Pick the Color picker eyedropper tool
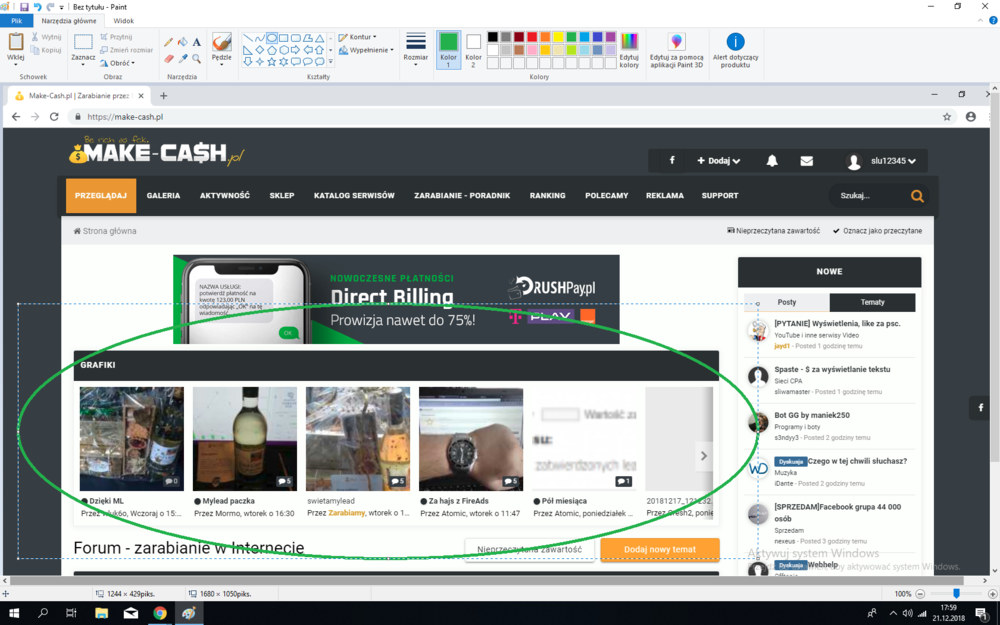1000x625 pixels. pos(183,59)
